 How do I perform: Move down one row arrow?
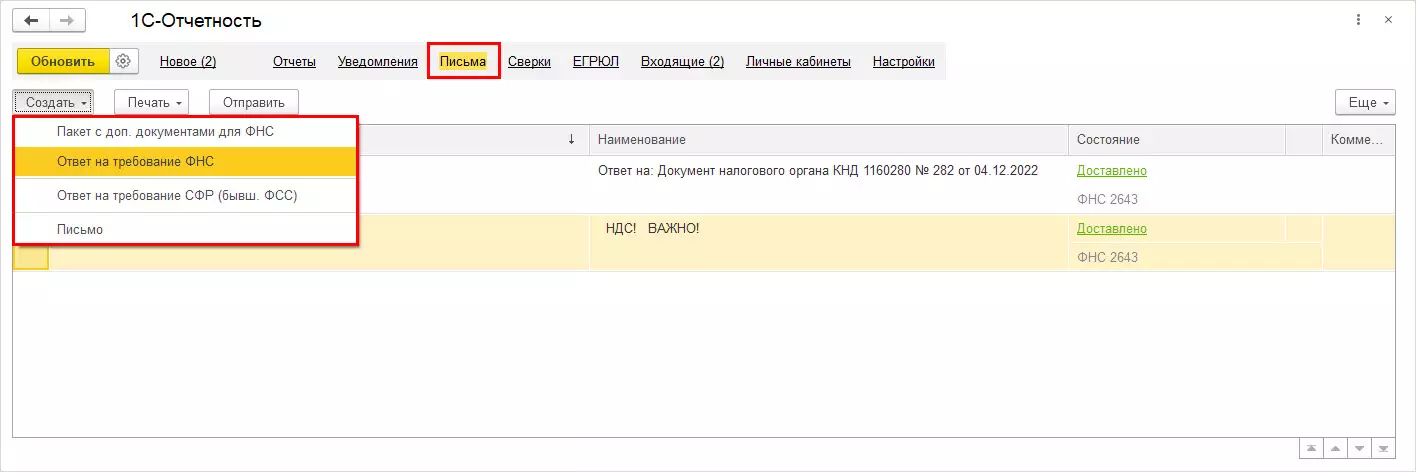tap(1360, 449)
